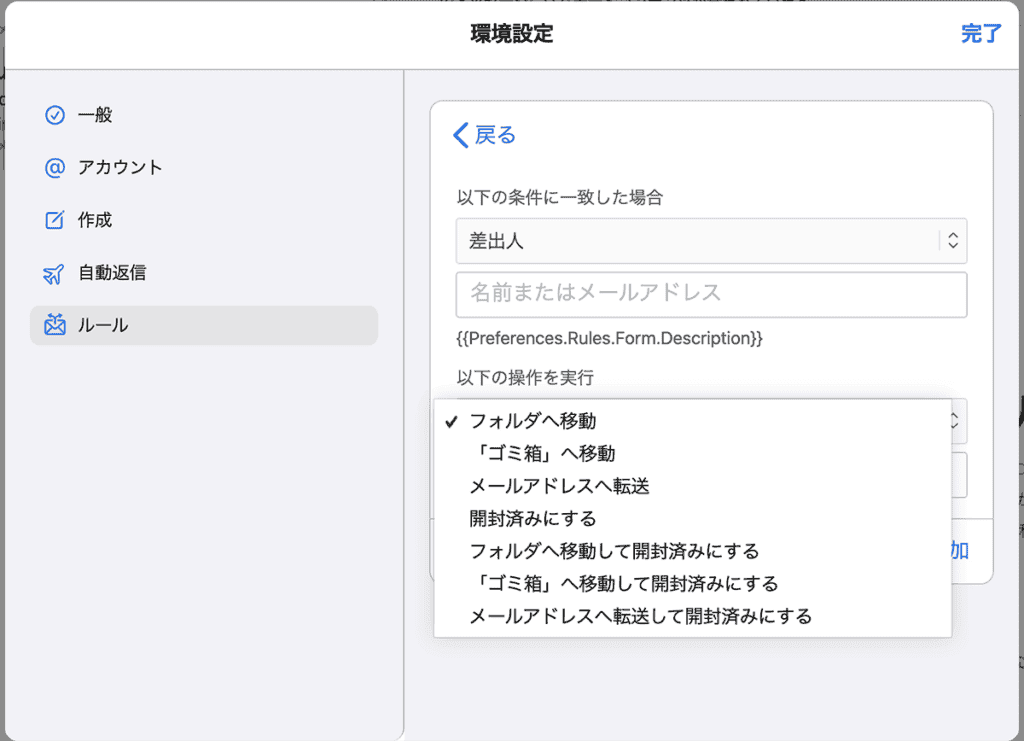This screenshot has width=1024, height=741.
Task: Click the Compose (作成) pencil icon
Action: (x=55, y=220)
